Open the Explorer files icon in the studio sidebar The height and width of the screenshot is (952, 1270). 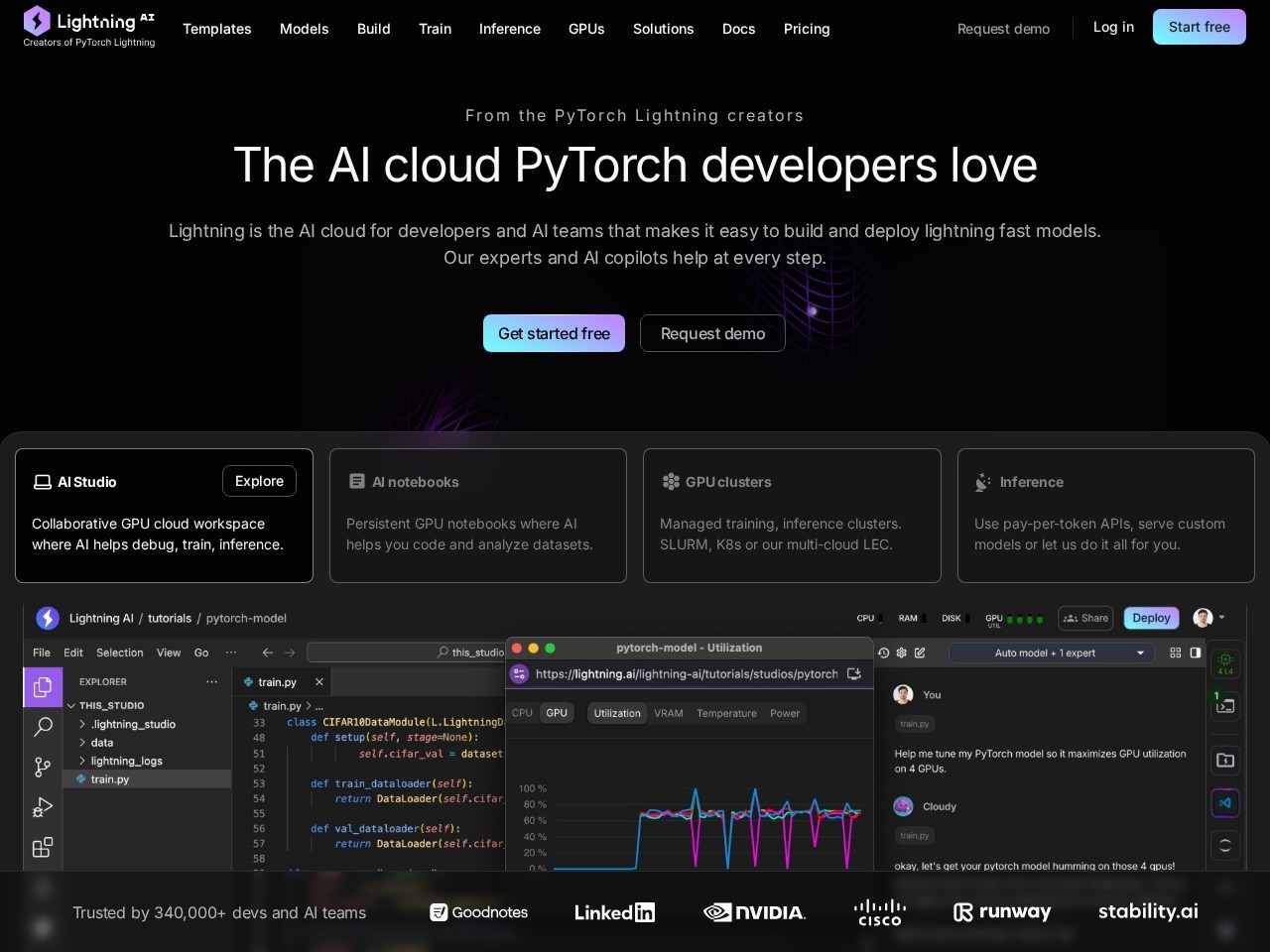(x=42, y=686)
